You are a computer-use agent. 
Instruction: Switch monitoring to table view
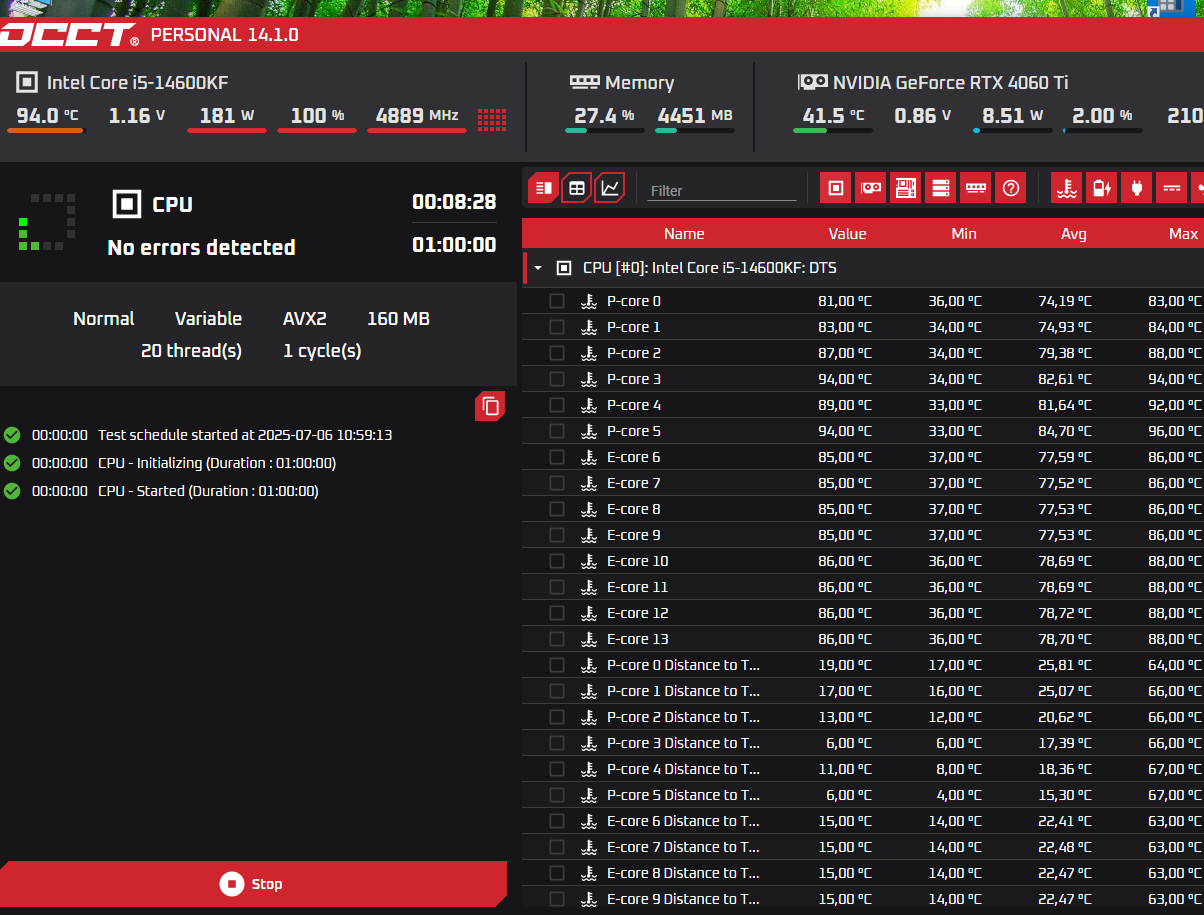tap(576, 187)
